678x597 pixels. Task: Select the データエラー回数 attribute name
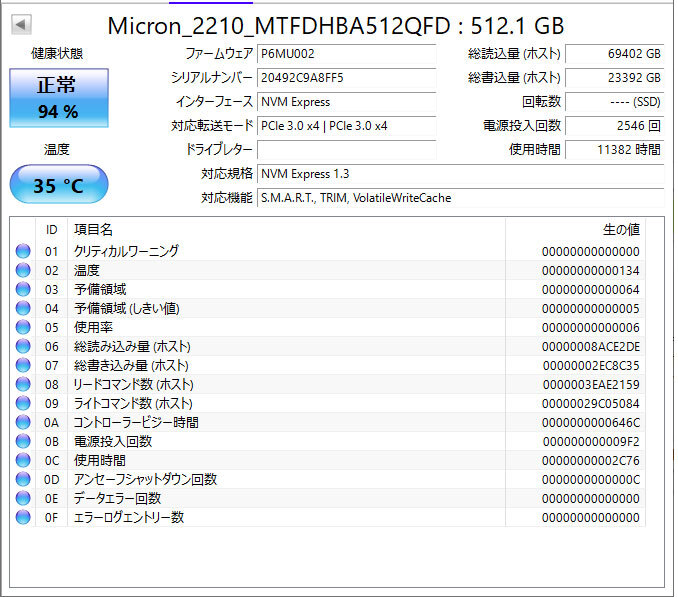117,498
